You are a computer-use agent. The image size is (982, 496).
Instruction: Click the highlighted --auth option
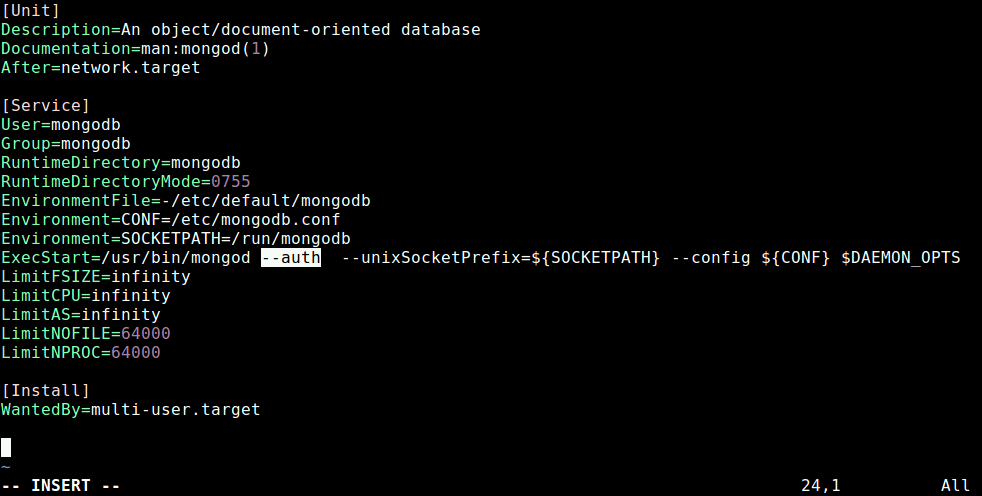[291, 257]
